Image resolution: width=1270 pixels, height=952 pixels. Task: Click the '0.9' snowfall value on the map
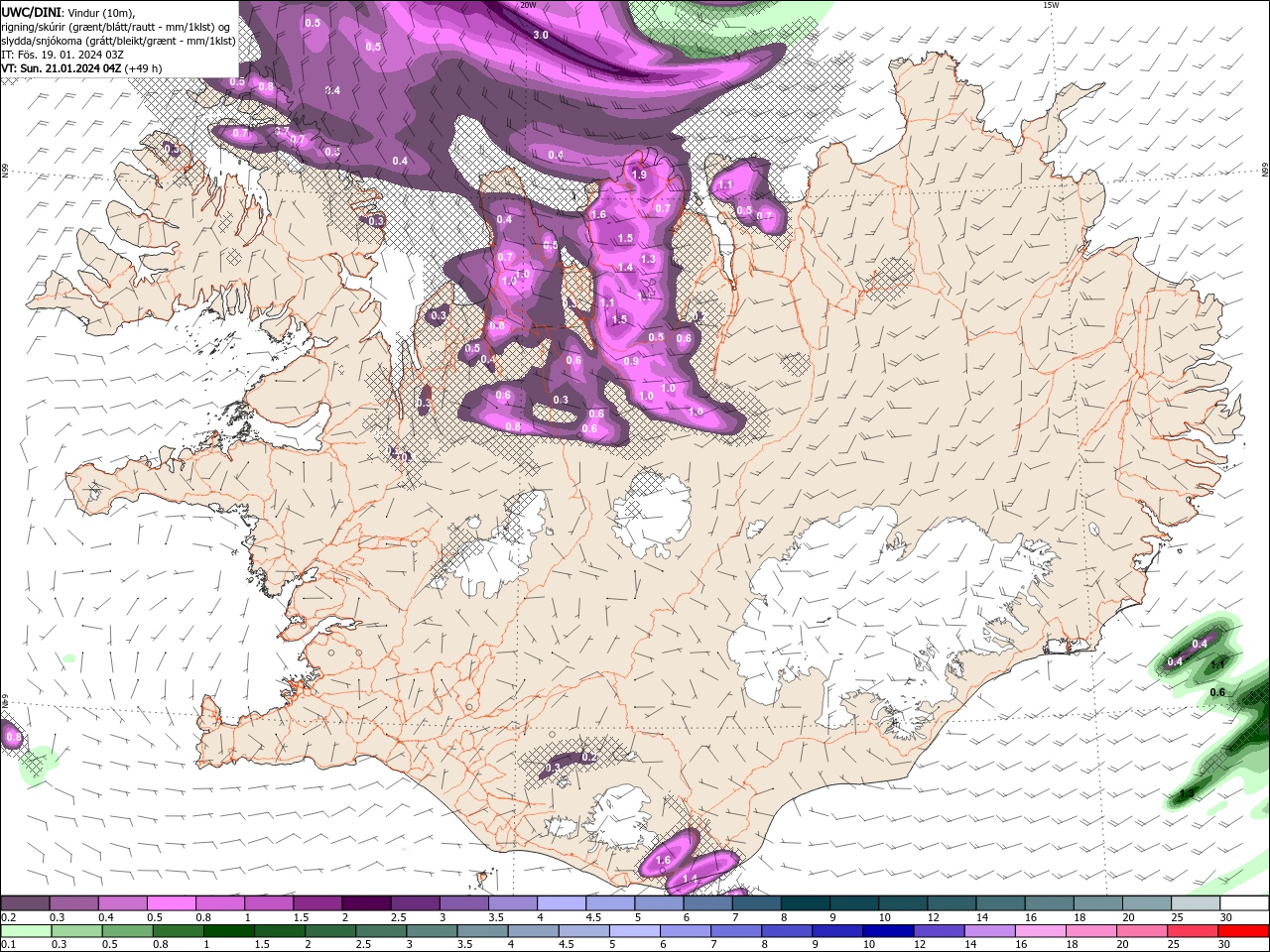(x=632, y=361)
